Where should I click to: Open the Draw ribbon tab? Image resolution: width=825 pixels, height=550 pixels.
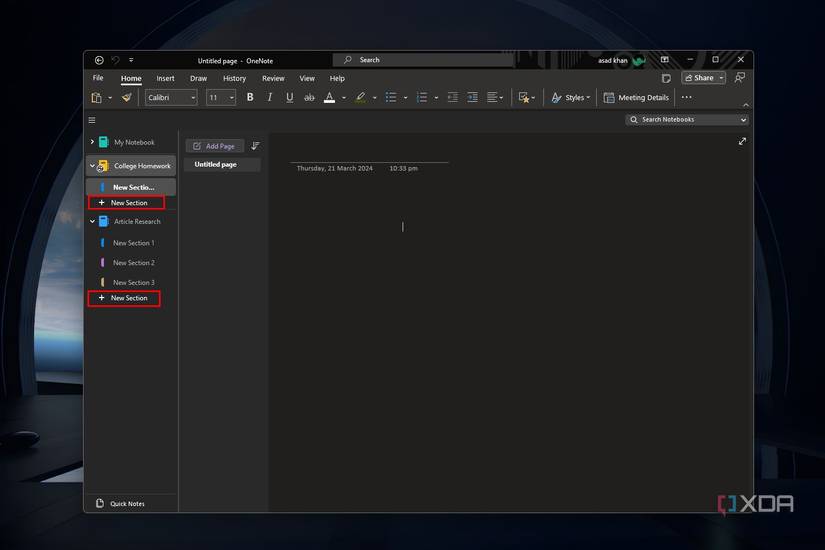[x=198, y=78]
